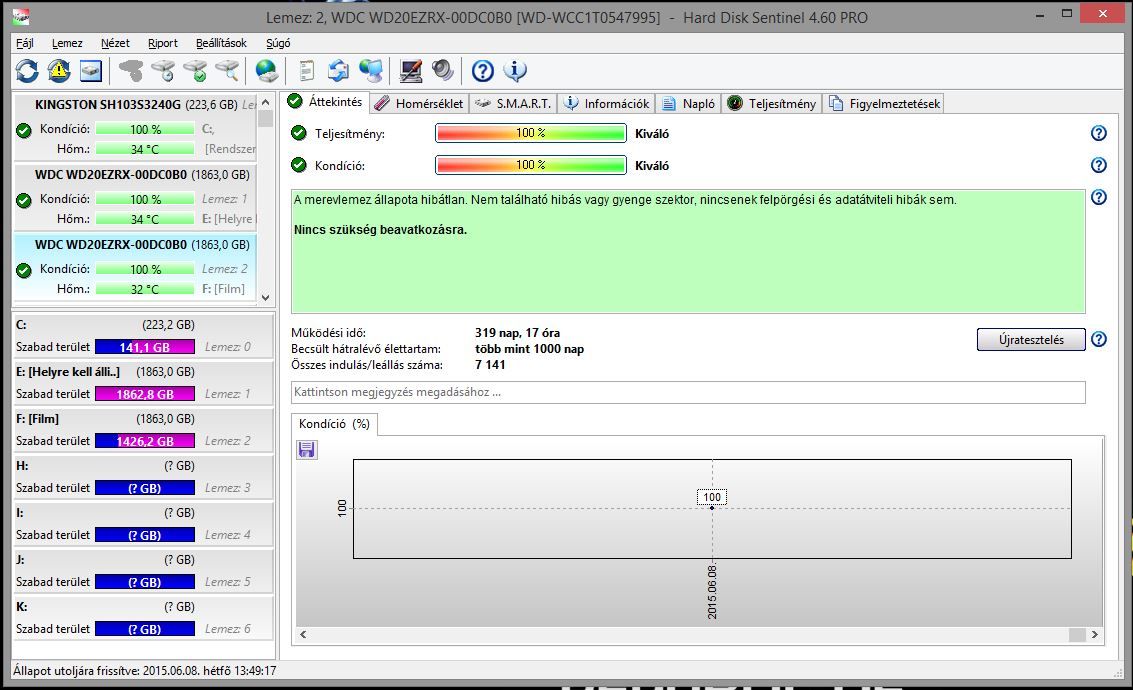
Task: Select the Kondíció (%) chart tab
Action: (x=334, y=423)
